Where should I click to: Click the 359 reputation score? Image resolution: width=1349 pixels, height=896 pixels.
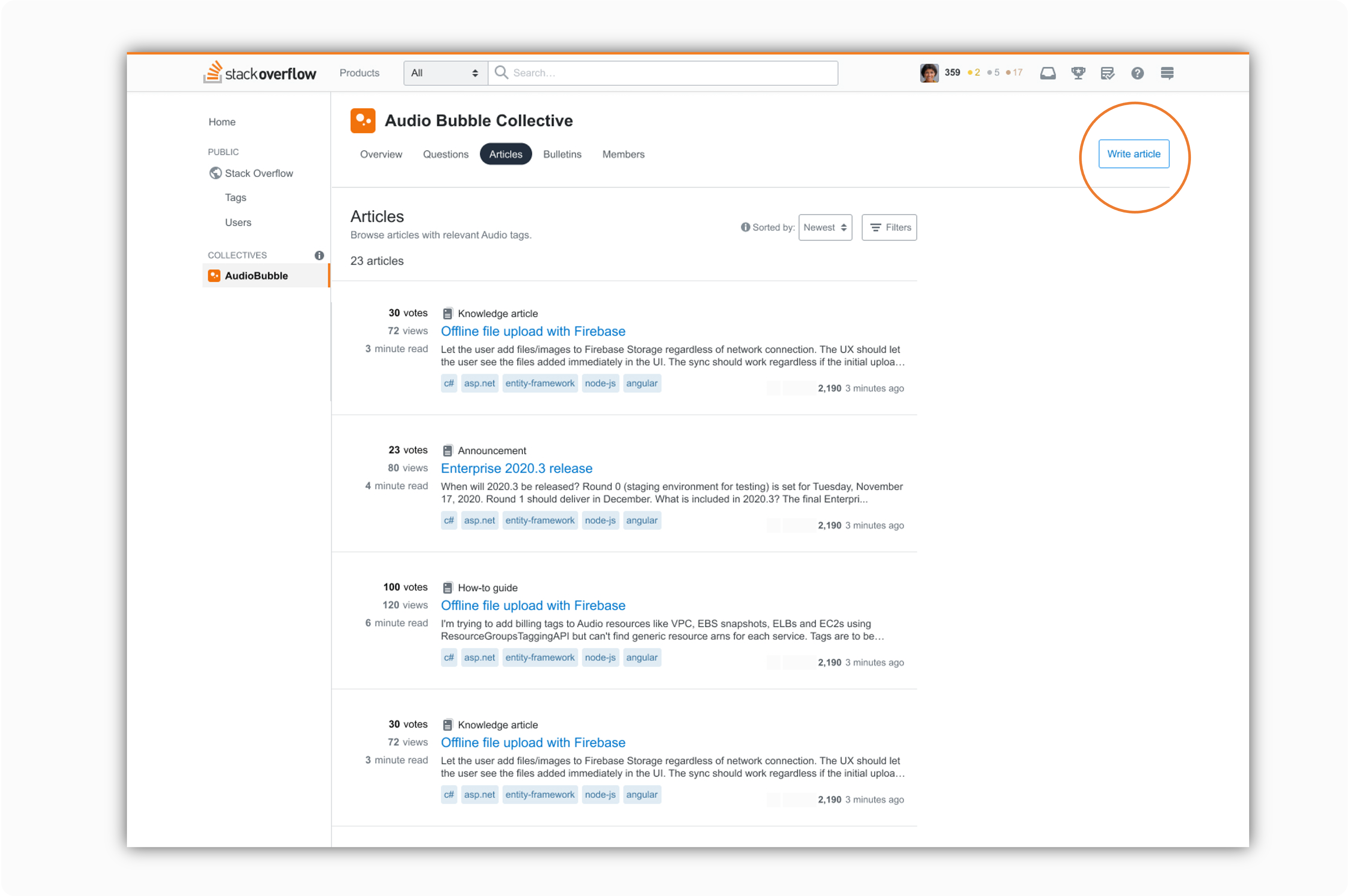[x=952, y=72]
